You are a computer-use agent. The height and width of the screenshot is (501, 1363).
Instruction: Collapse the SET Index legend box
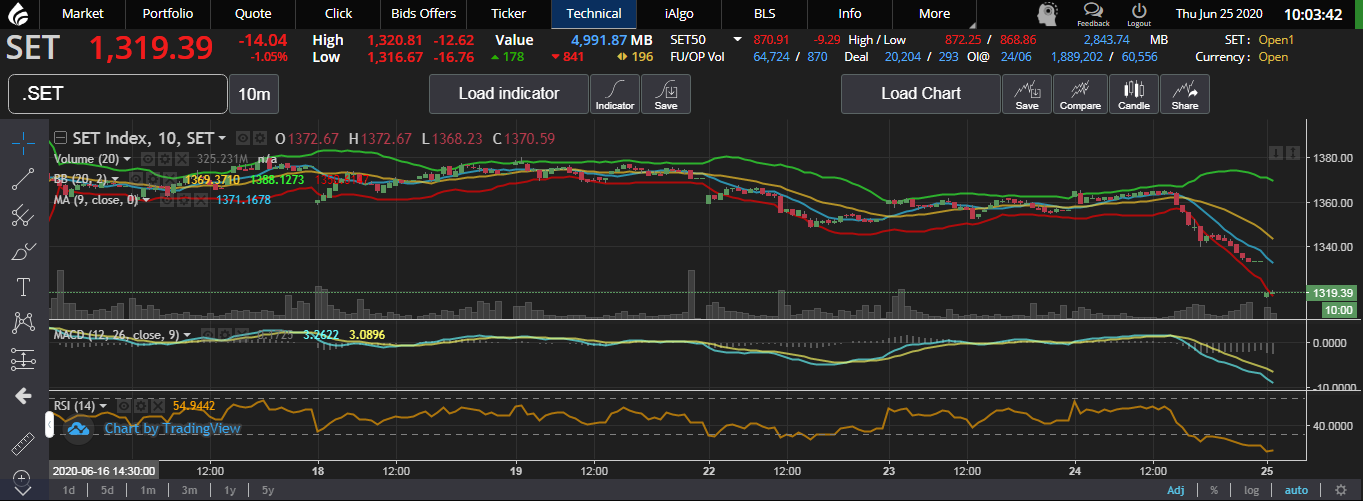point(61,138)
